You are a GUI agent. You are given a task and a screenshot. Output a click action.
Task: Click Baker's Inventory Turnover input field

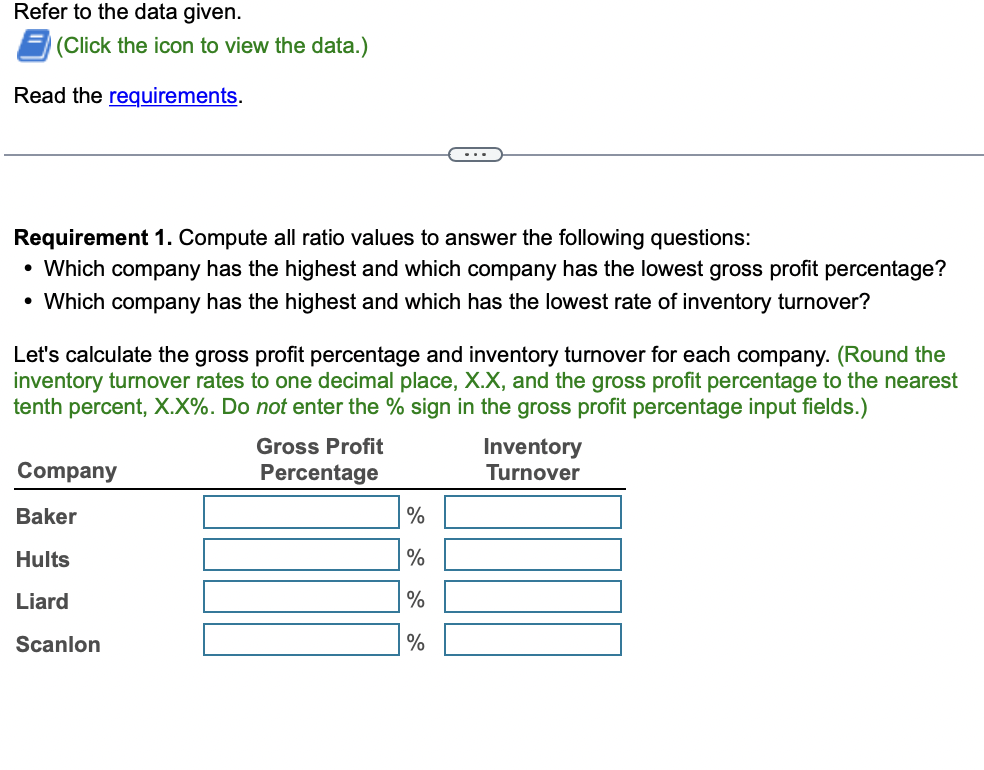[532, 512]
